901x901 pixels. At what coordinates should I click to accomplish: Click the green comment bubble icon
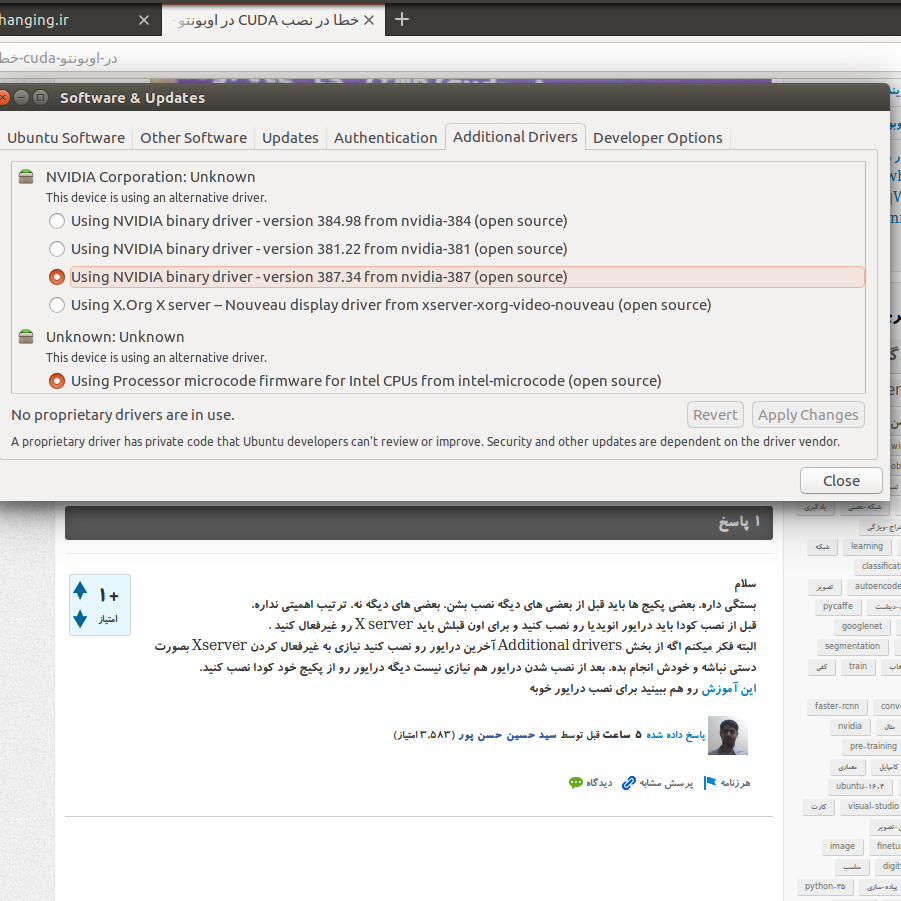click(576, 783)
